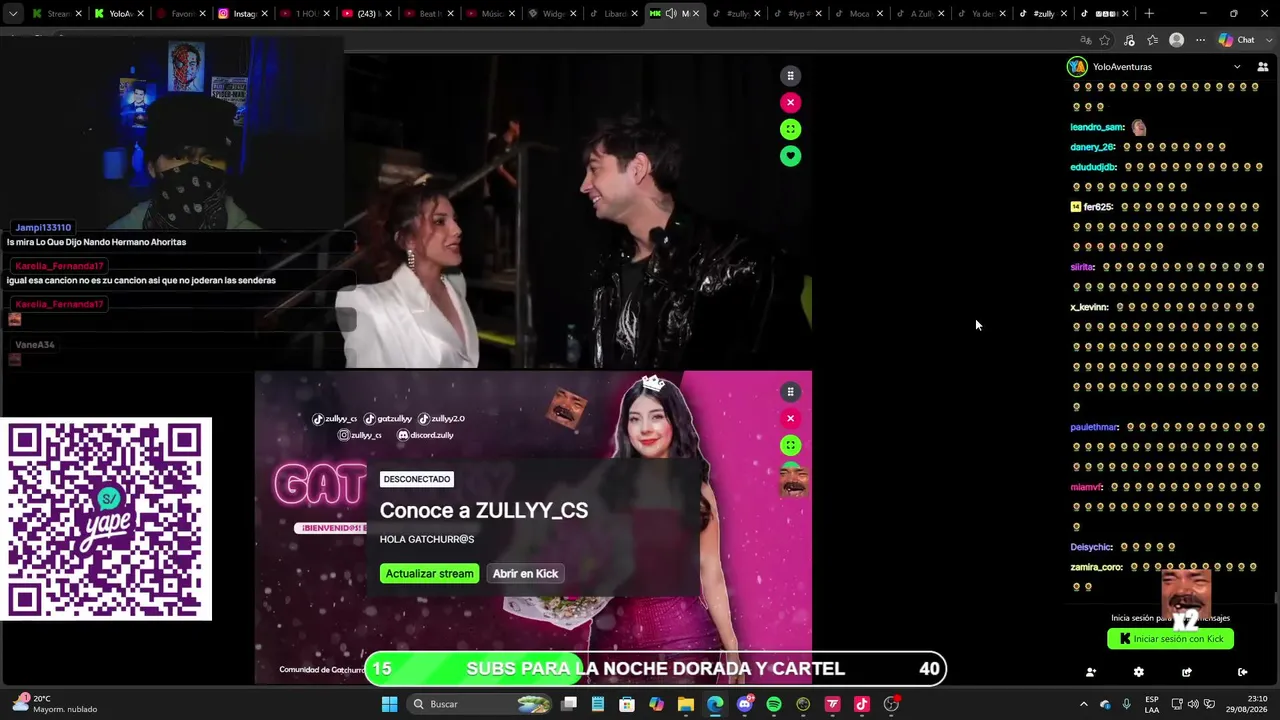The width and height of the screenshot is (1280, 720).
Task: Open TikTok app from taskbar
Action: 862,704
